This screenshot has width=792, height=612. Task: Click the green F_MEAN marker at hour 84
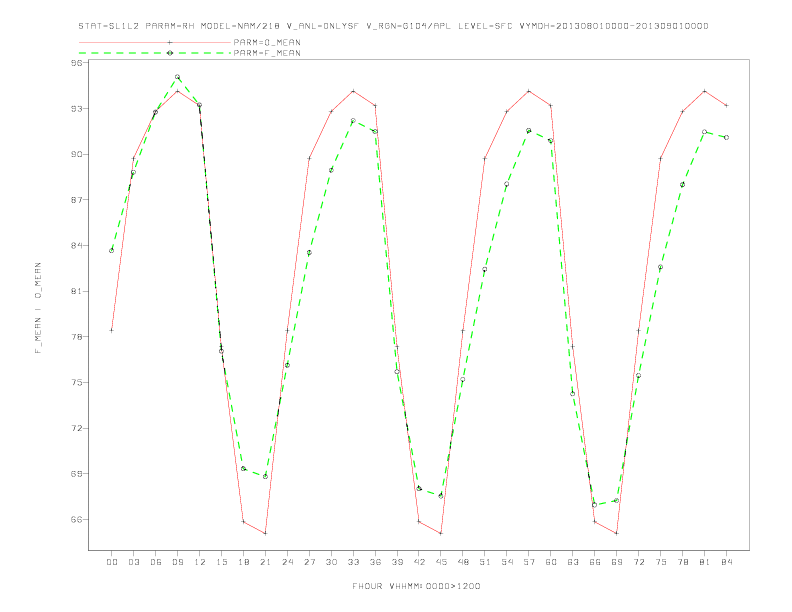[726, 137]
